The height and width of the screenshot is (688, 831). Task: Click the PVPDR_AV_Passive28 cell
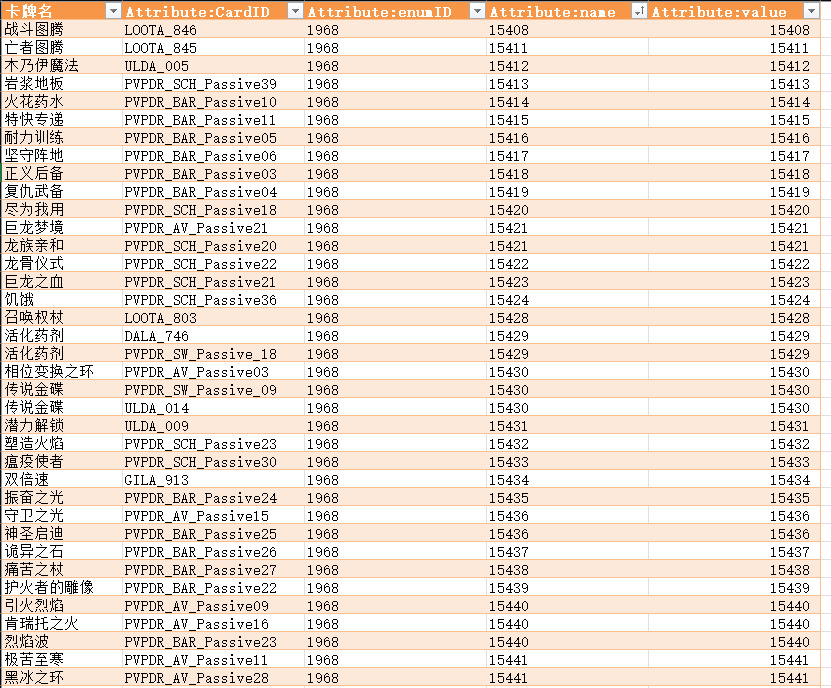(x=213, y=678)
